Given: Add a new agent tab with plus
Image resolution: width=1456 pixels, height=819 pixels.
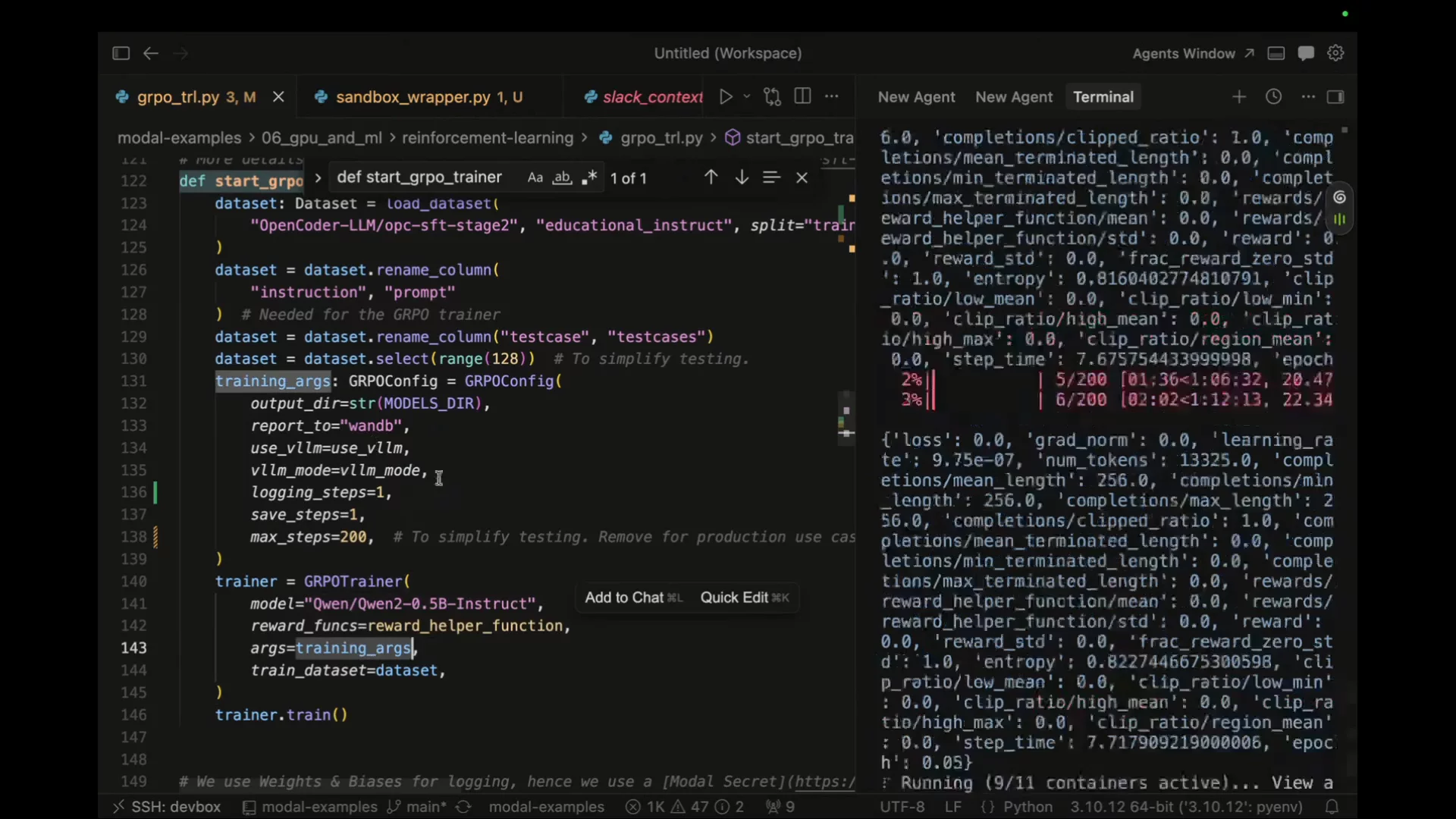Looking at the screenshot, I should [1239, 96].
